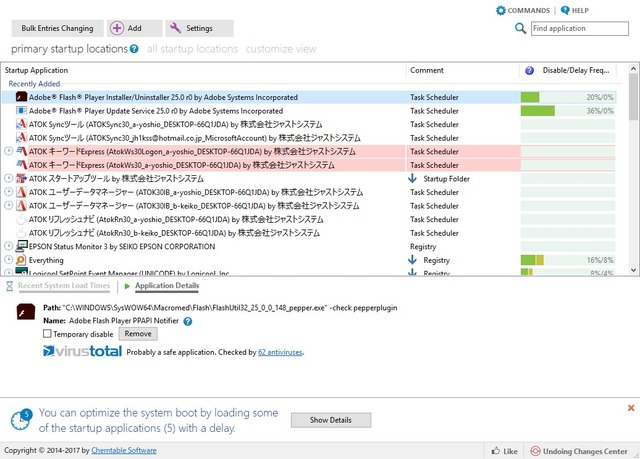Click Adobe Flash Player Installer row icon
Screen dimensions: 640x459
pyautogui.click(x=21, y=97)
